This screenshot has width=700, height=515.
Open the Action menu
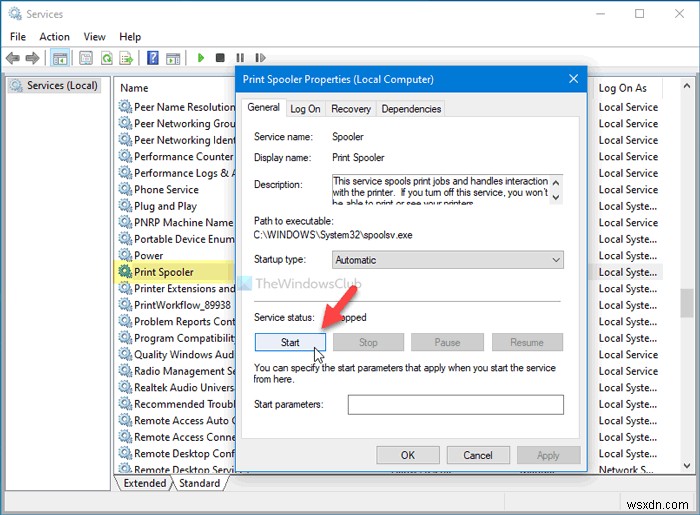(54, 37)
